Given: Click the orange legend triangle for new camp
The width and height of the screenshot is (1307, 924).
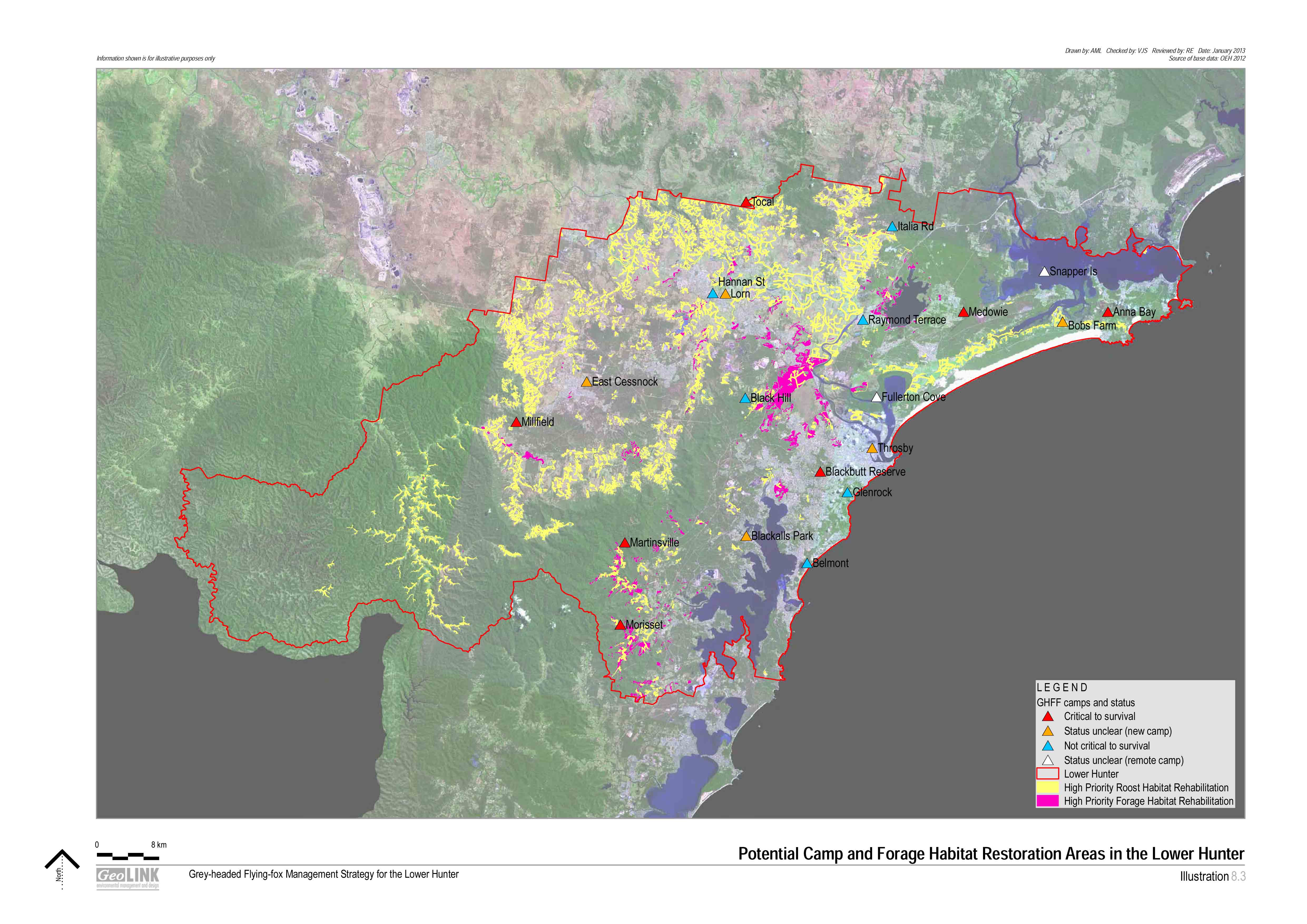Looking at the screenshot, I should 1048,732.
